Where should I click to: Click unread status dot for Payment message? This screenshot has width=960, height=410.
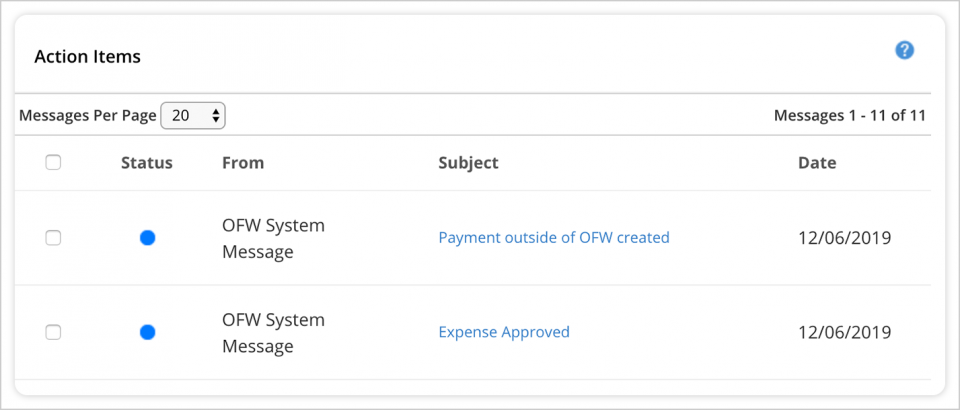pos(147,238)
